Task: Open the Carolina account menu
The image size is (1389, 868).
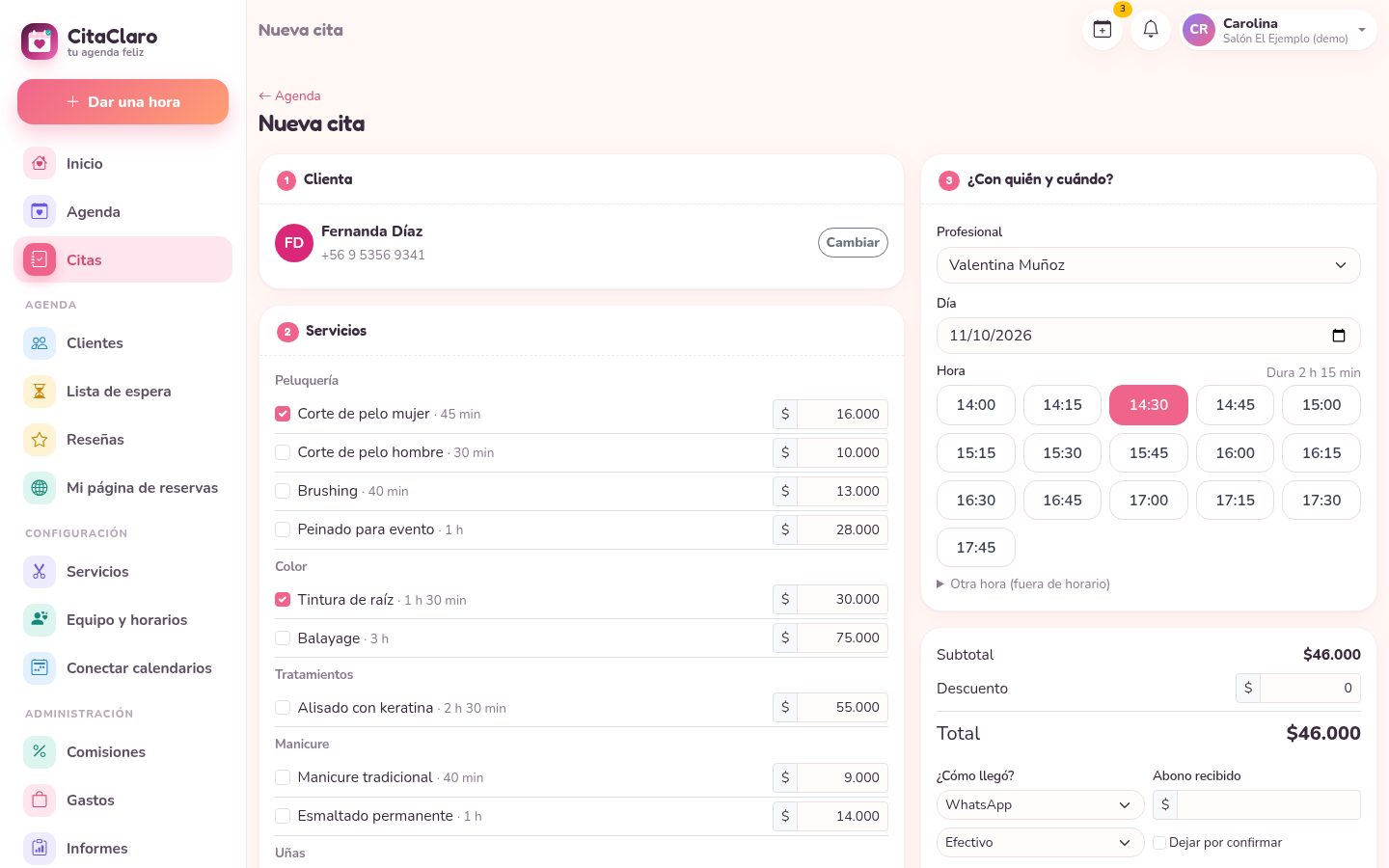Action: 1278,30
